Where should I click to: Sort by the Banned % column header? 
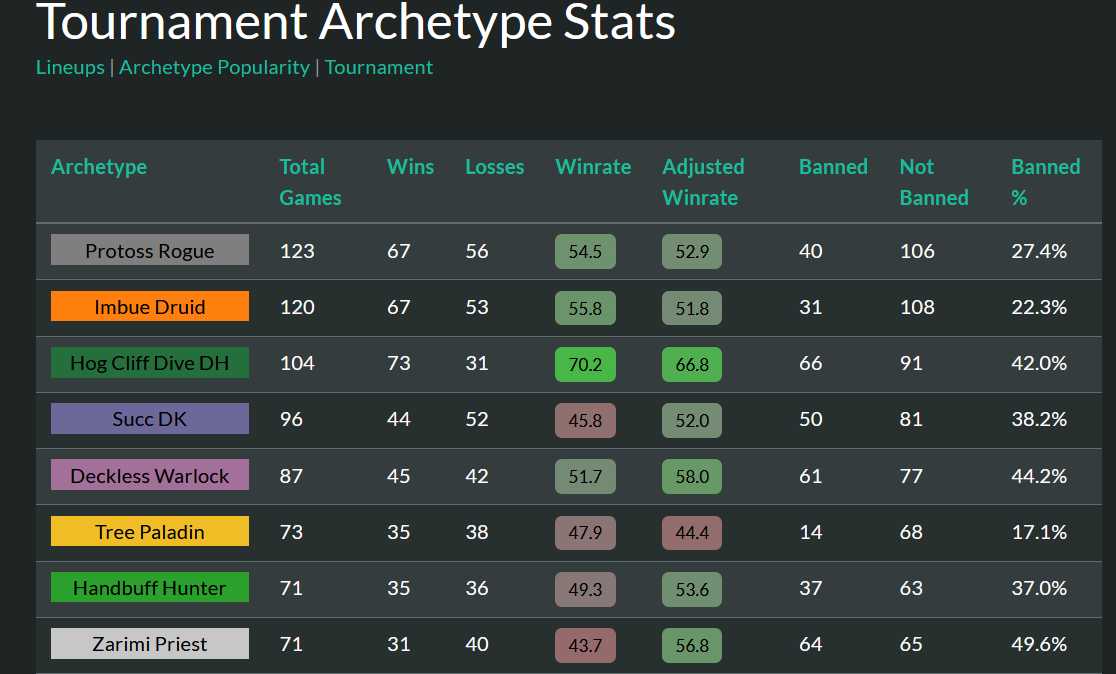1046,182
